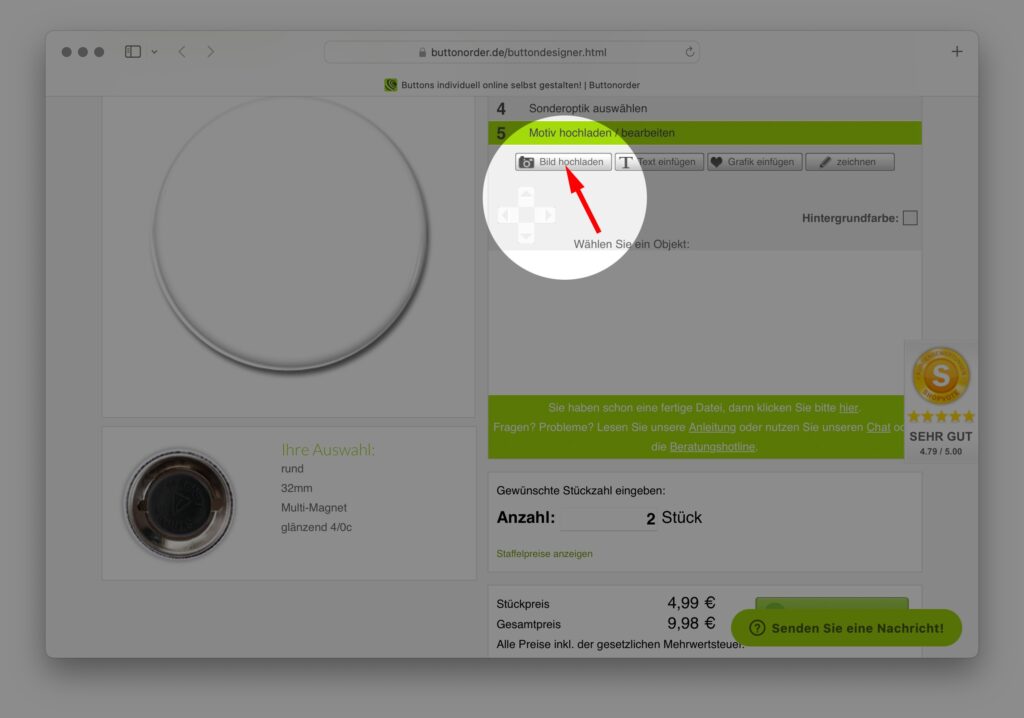Click the Anzahl quantity input field
Image resolution: width=1024 pixels, height=718 pixels.
pyautogui.click(x=608, y=519)
